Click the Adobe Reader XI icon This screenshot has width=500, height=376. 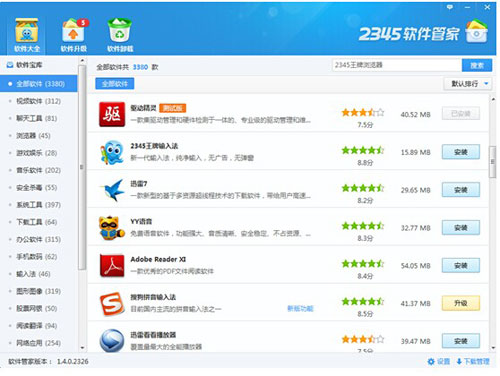[x=112, y=266]
